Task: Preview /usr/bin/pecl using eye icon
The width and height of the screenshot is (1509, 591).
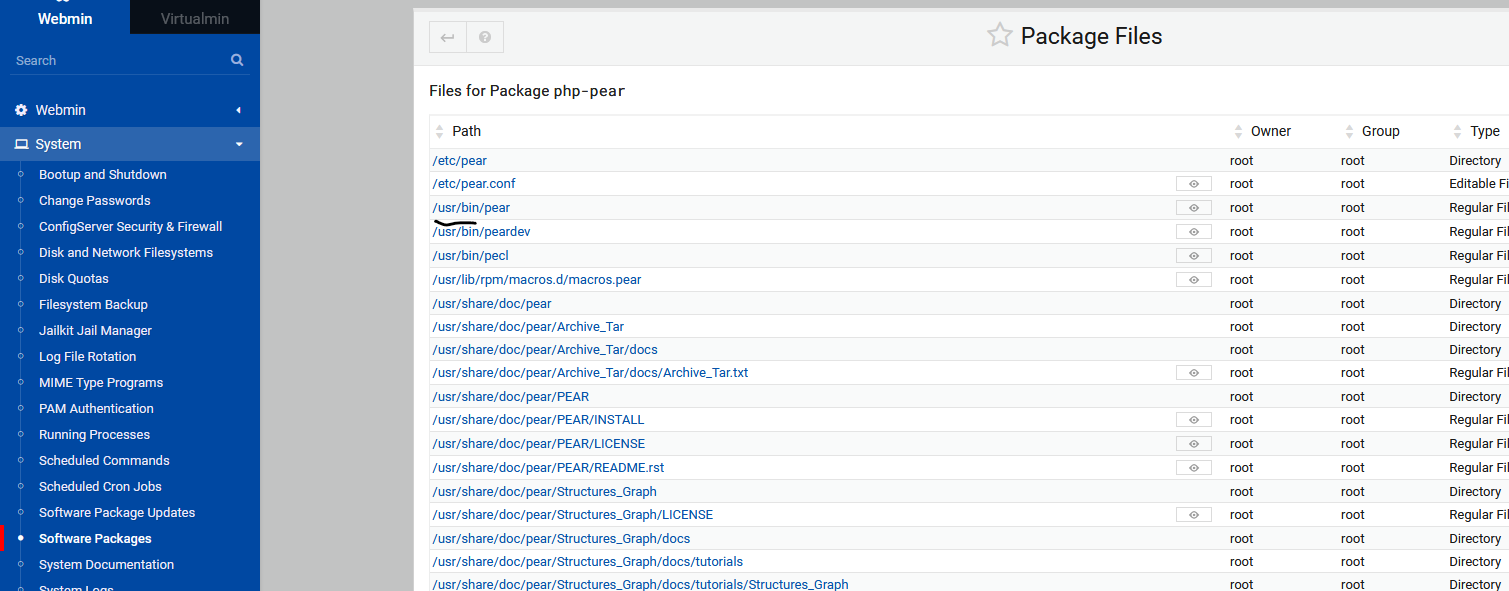Action: tap(1194, 256)
